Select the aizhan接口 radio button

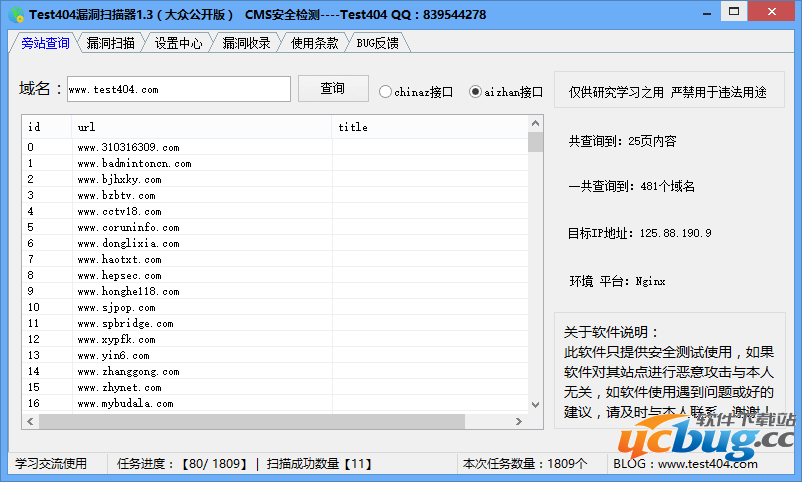[x=476, y=91]
